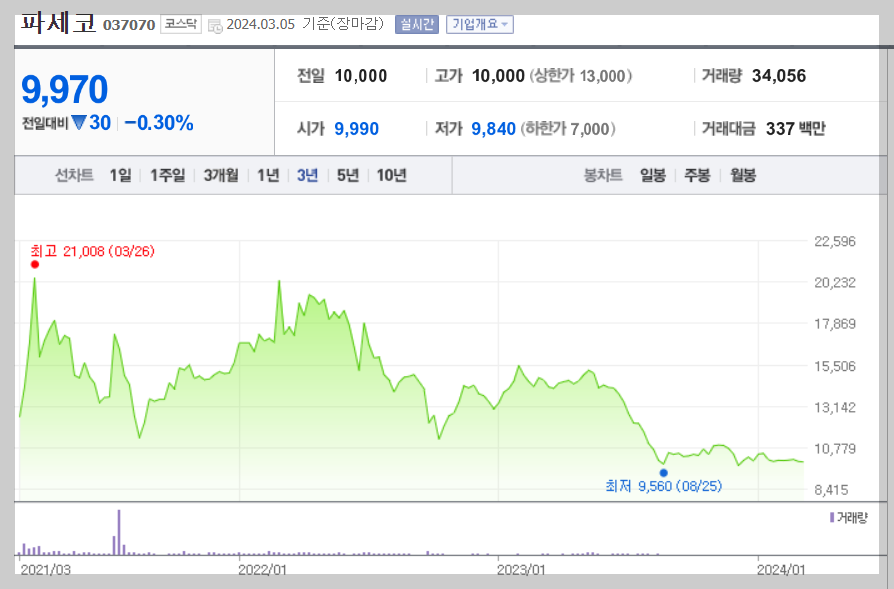Switch to the 월봉 candlestick chart
The height and width of the screenshot is (589, 894).
point(743,175)
